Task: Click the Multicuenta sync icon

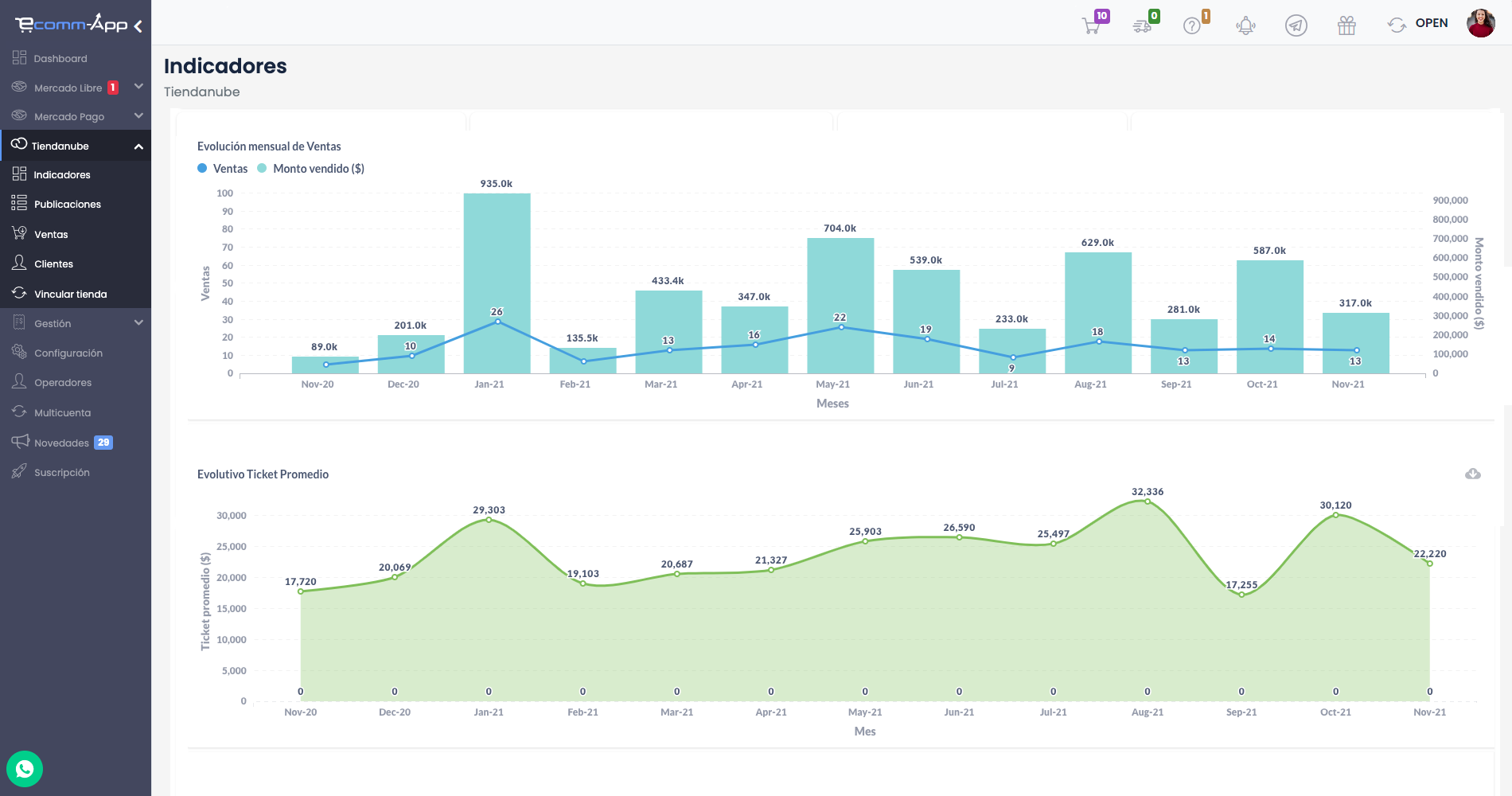Action: click(19, 412)
